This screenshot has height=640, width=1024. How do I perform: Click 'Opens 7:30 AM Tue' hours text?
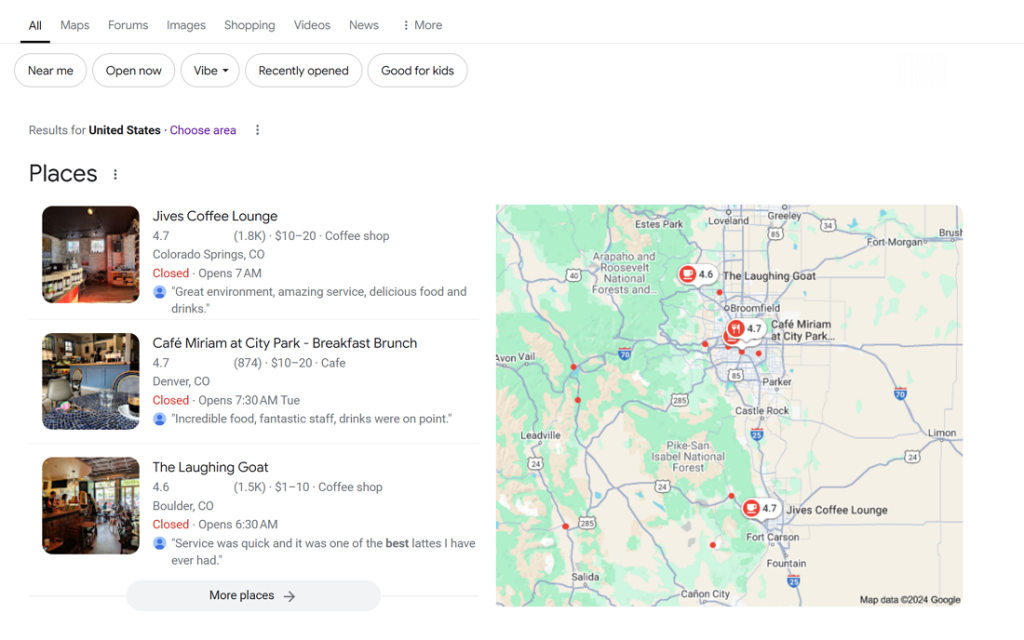249,400
